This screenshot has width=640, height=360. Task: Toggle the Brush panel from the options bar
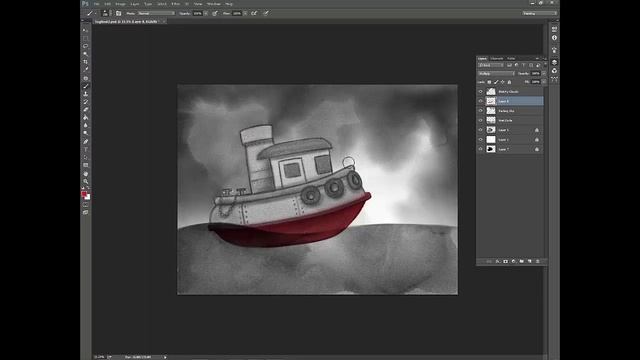(x=118, y=13)
